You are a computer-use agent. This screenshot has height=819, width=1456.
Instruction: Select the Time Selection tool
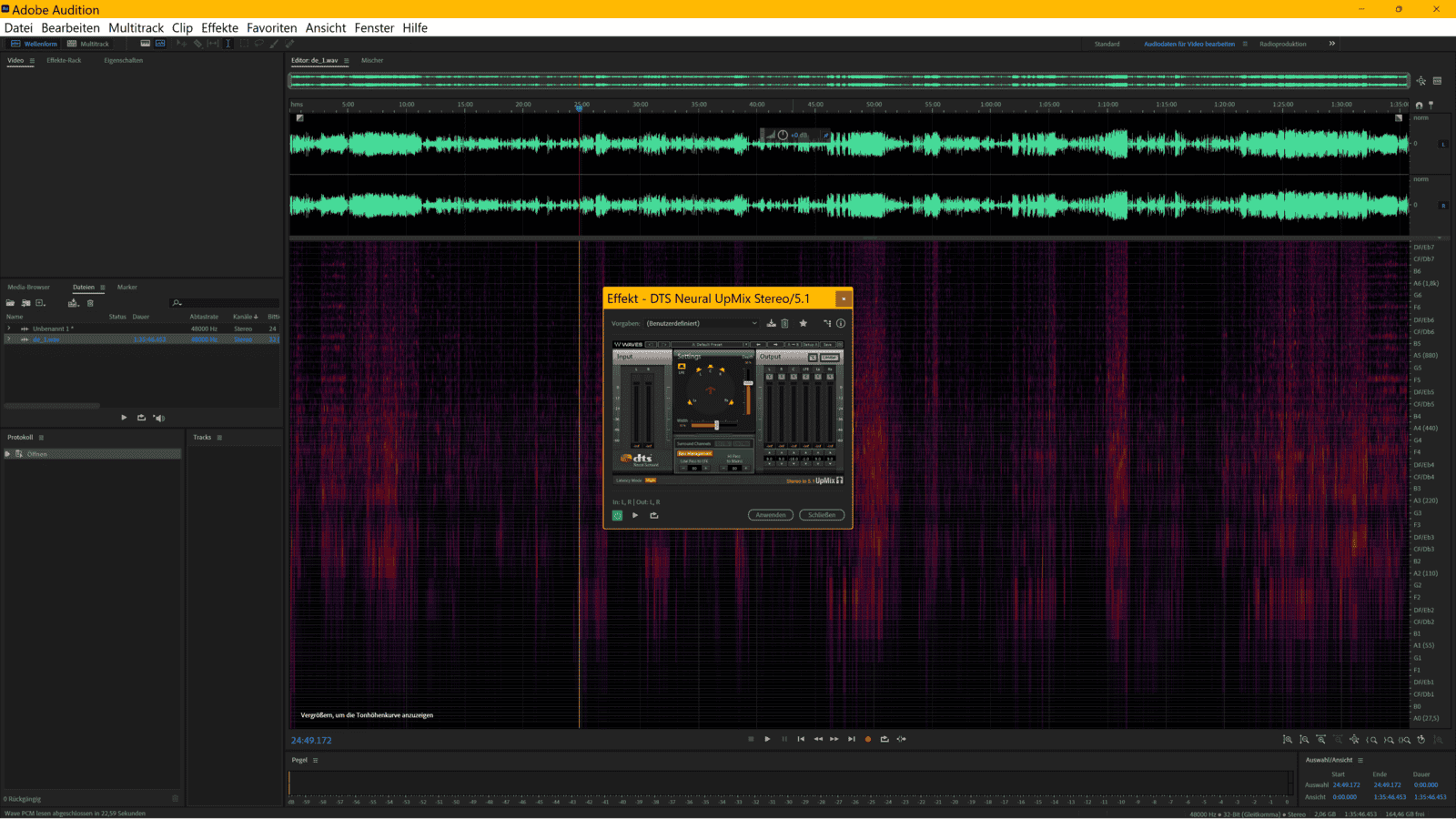pyautogui.click(x=227, y=43)
